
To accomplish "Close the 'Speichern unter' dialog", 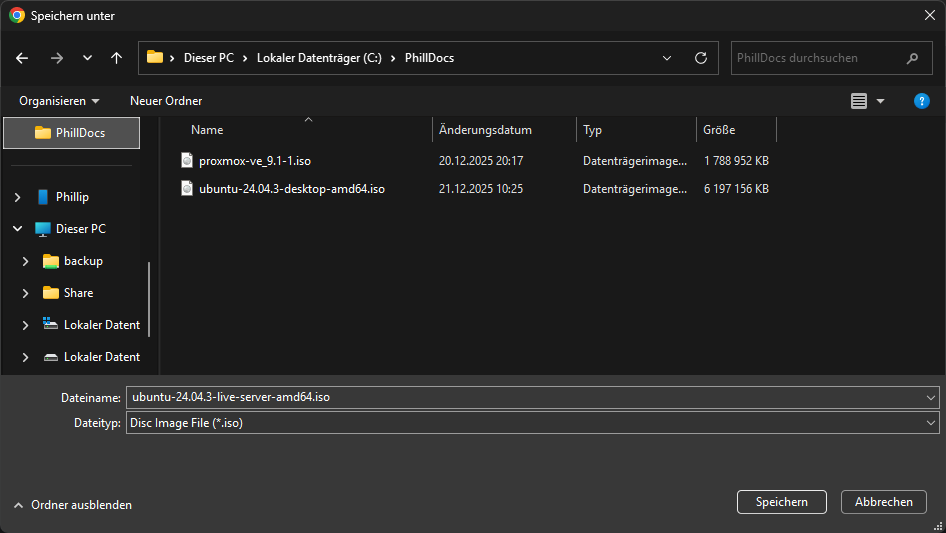I will [x=930, y=15].
